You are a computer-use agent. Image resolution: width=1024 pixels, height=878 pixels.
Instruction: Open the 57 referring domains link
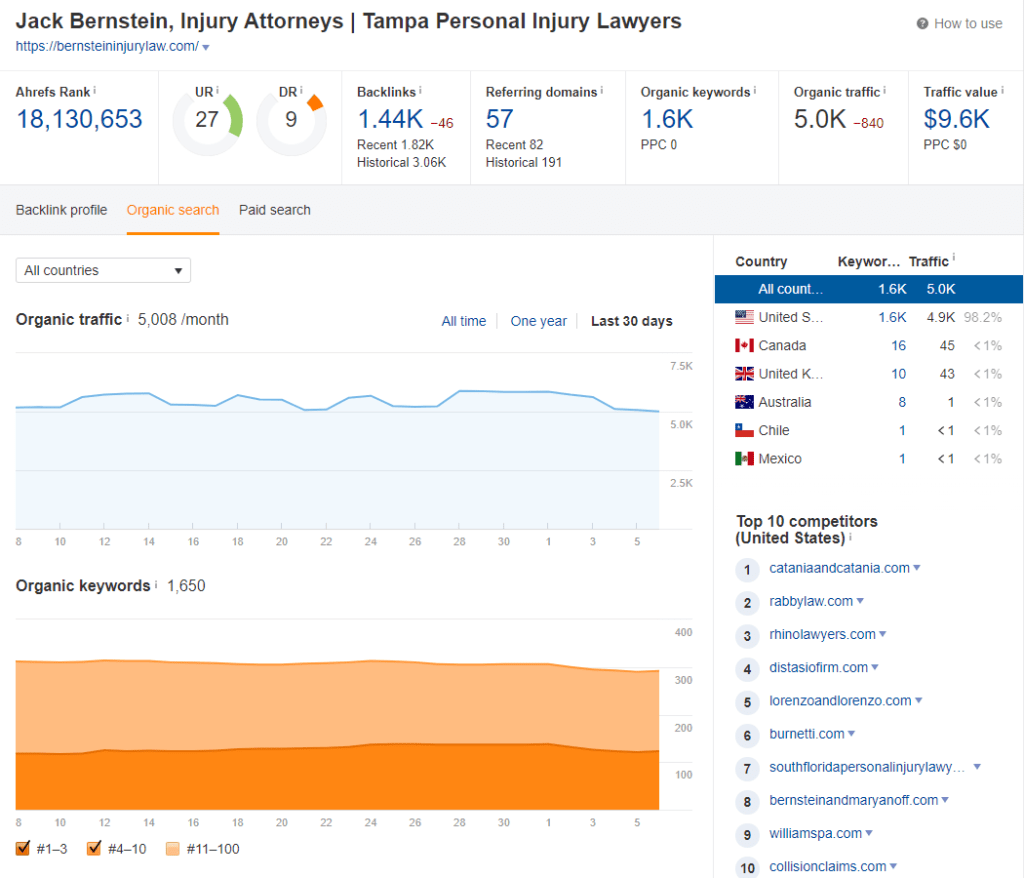pos(500,119)
